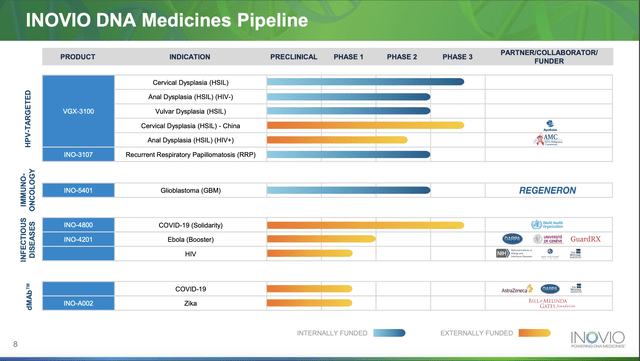The height and width of the screenshot is (361, 640).
Task: Click the orange Externally Funded legend swatch
Action: tap(534, 333)
